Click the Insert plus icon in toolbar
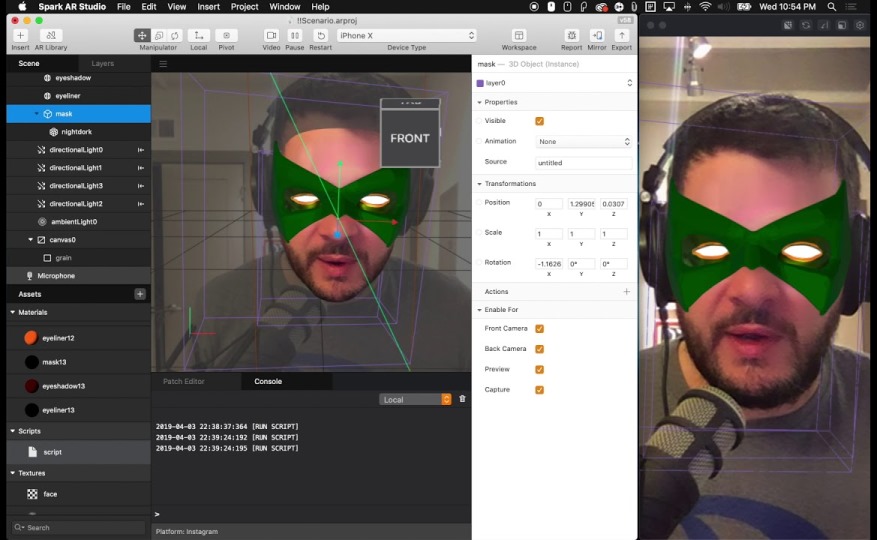 pyautogui.click(x=20, y=35)
